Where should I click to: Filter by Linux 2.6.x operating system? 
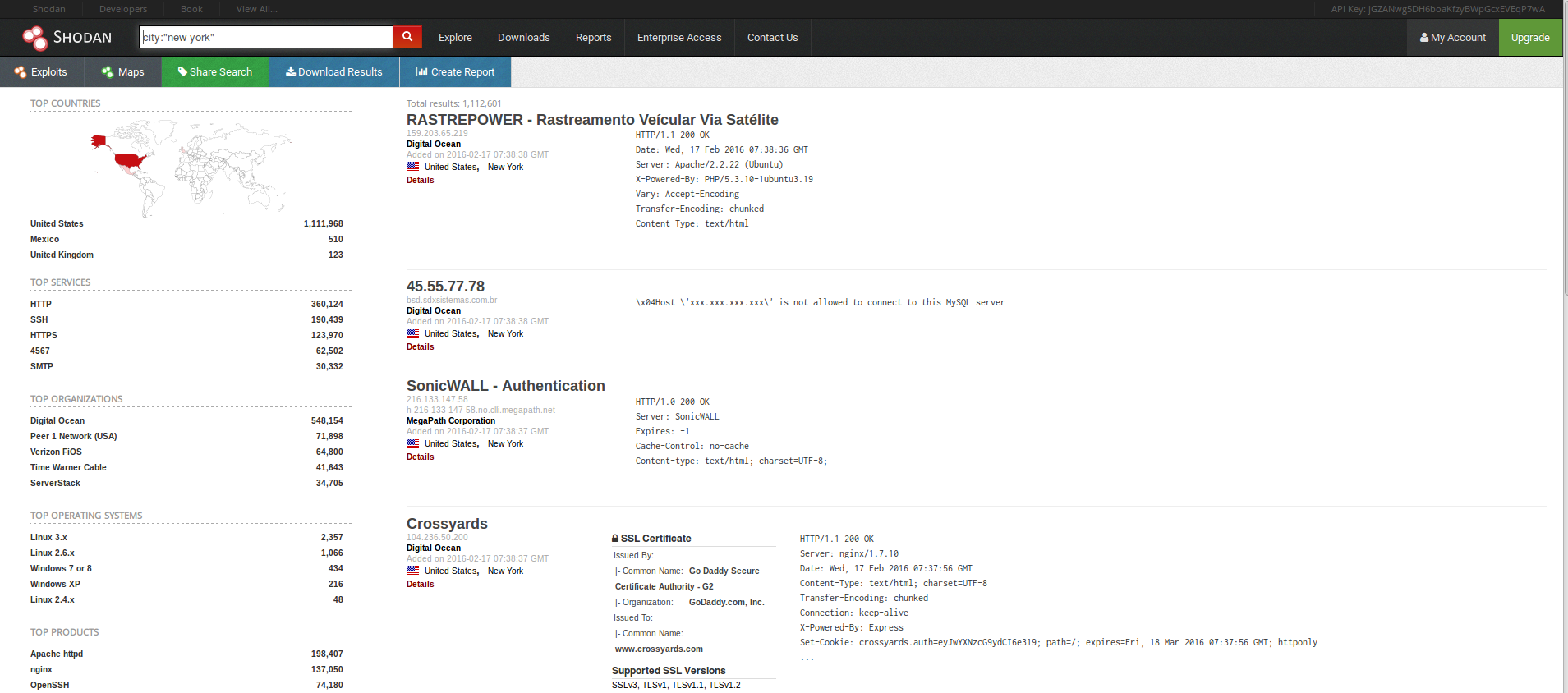(53, 553)
